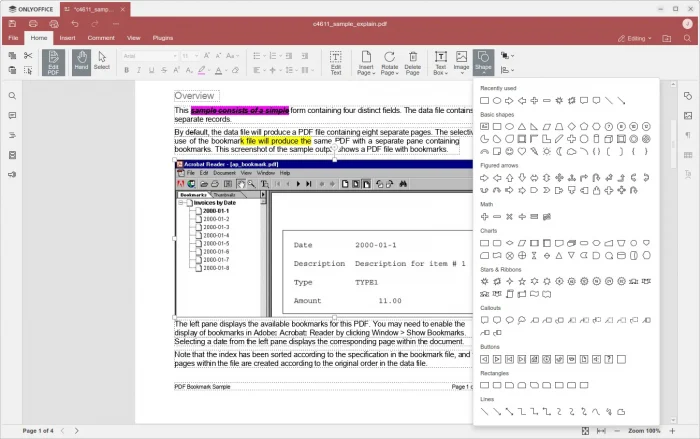Activate the Hand tool
The height and width of the screenshot is (439, 700).
tap(81, 60)
